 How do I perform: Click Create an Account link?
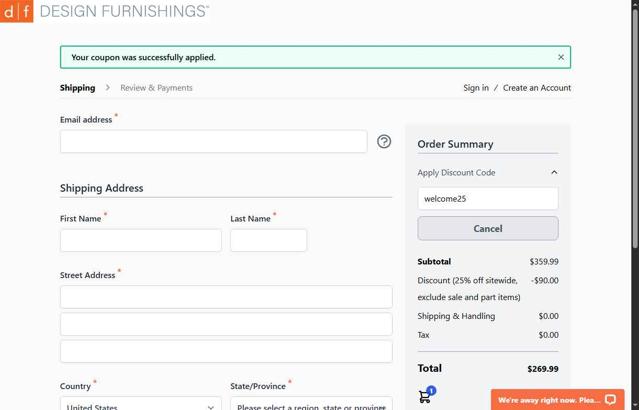[537, 88]
